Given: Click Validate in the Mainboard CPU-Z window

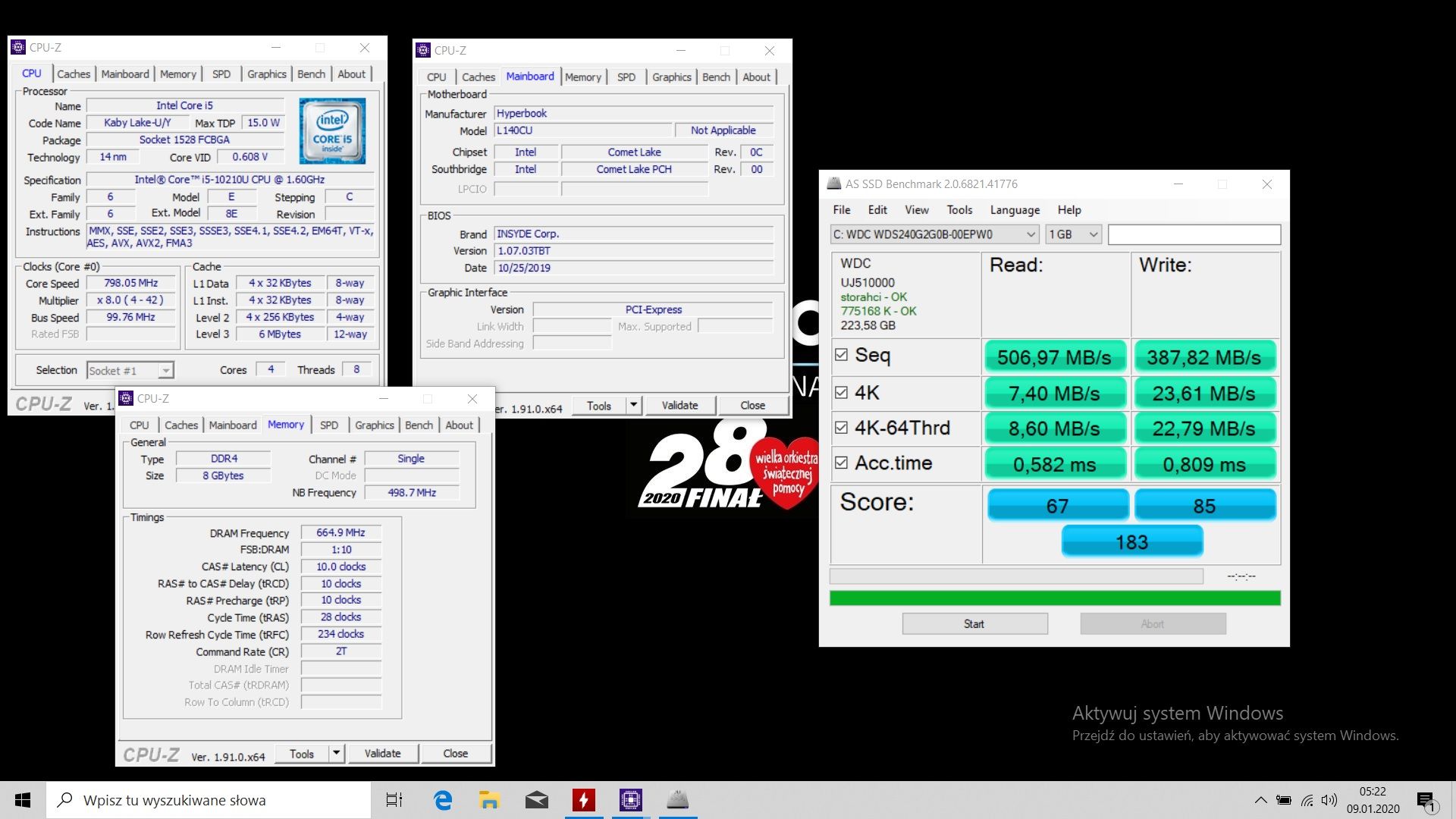Looking at the screenshot, I should tap(679, 406).
